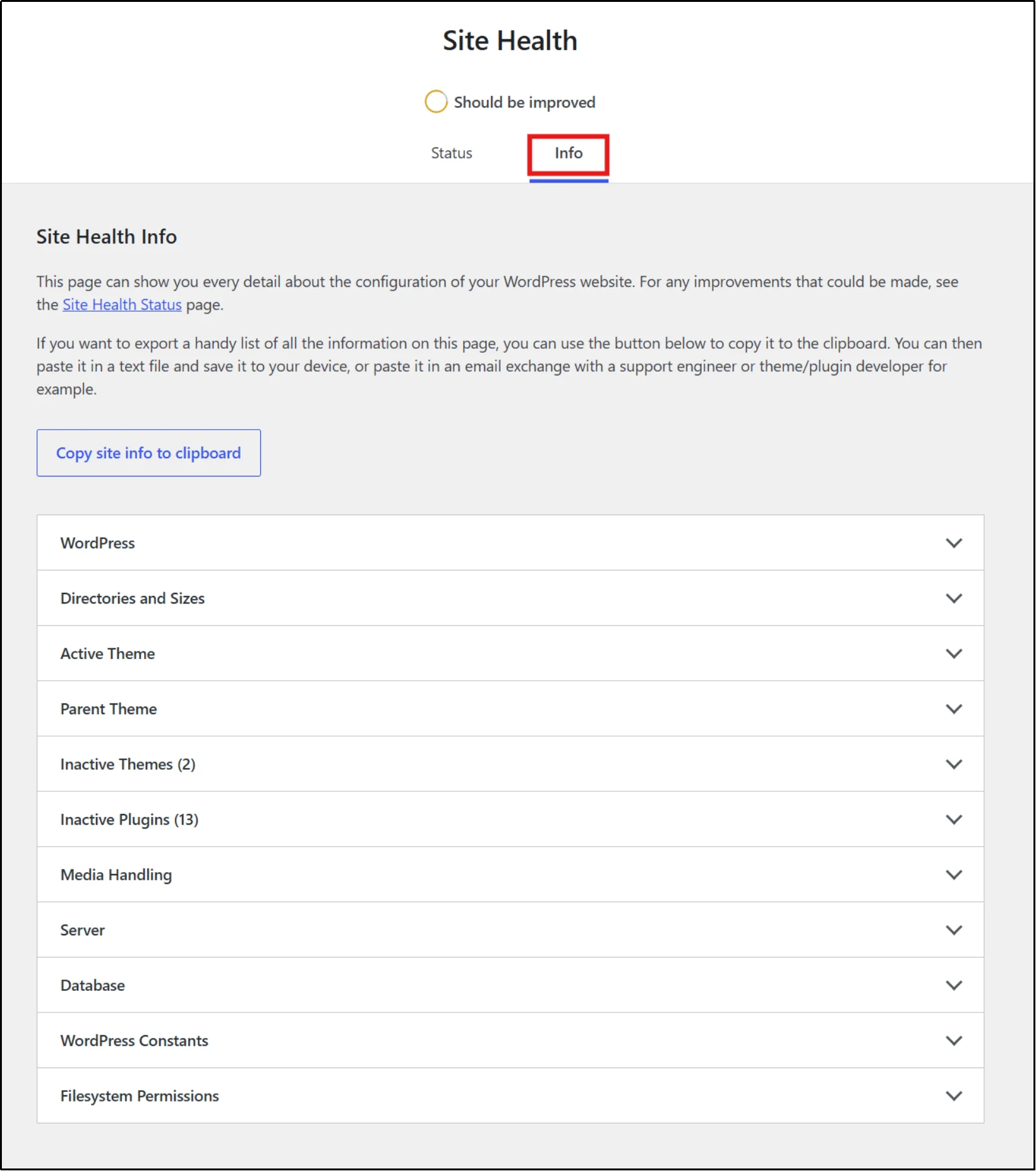Image resolution: width=1036 pixels, height=1171 pixels.
Task: Expand the Server section chevron
Action: tap(954, 930)
